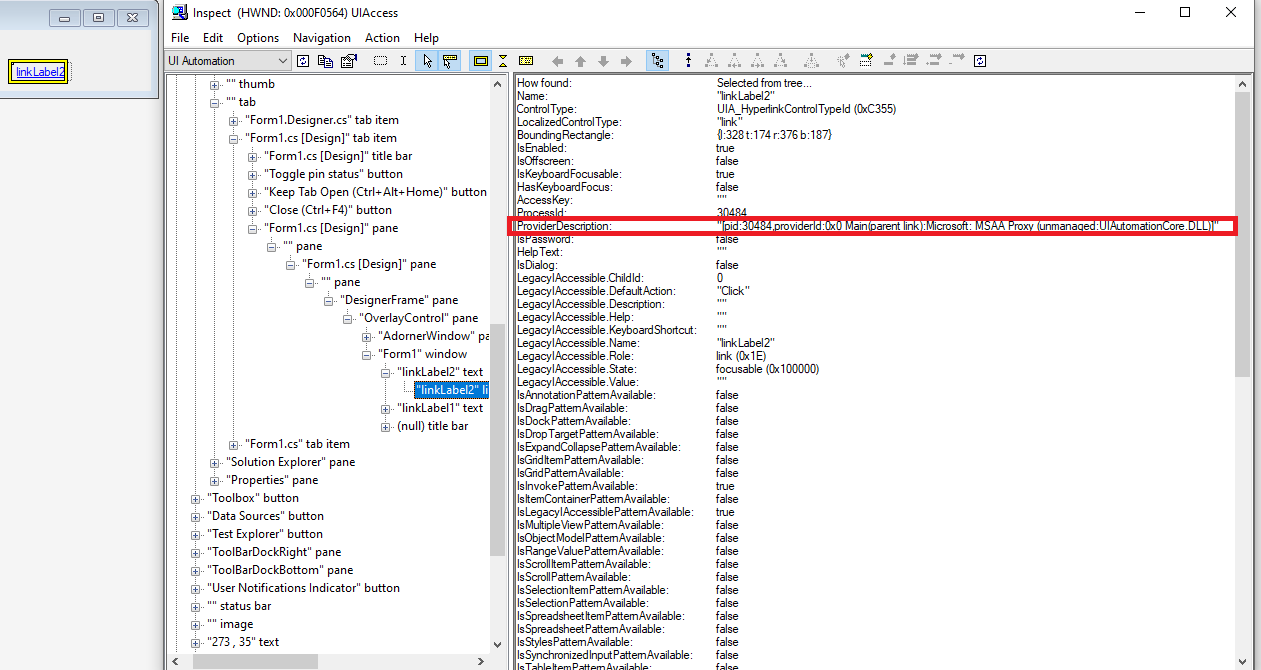Toggle the Show Caret Highlight icon

503,61
